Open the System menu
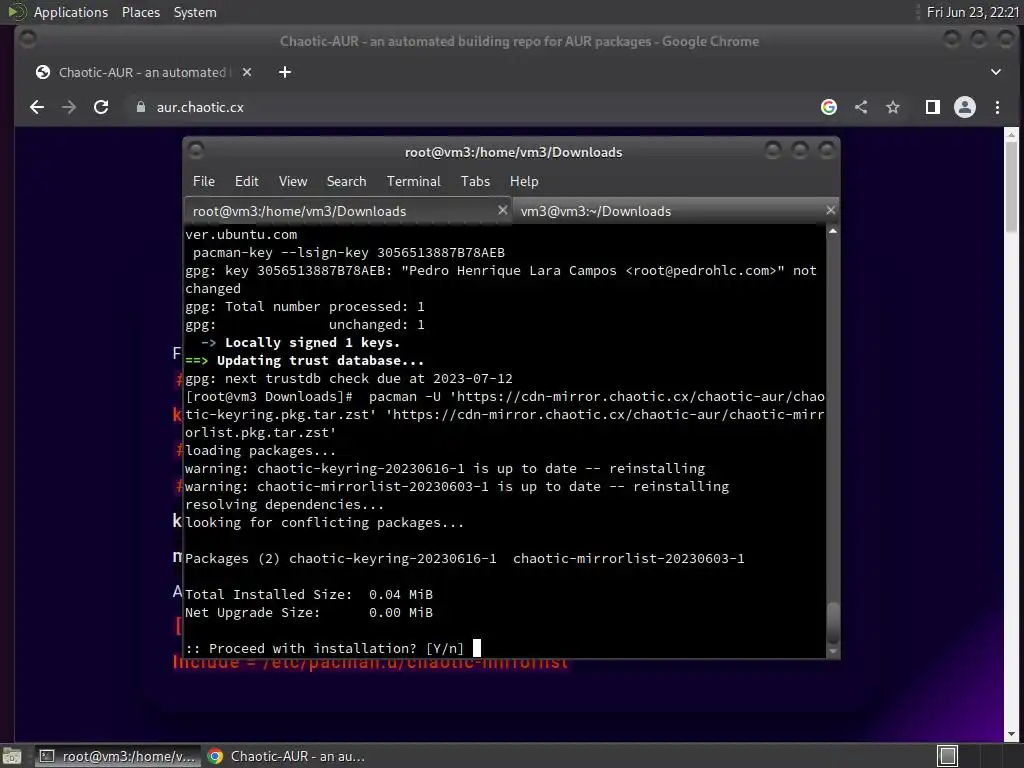Image resolution: width=1024 pixels, height=768 pixels. point(195,12)
